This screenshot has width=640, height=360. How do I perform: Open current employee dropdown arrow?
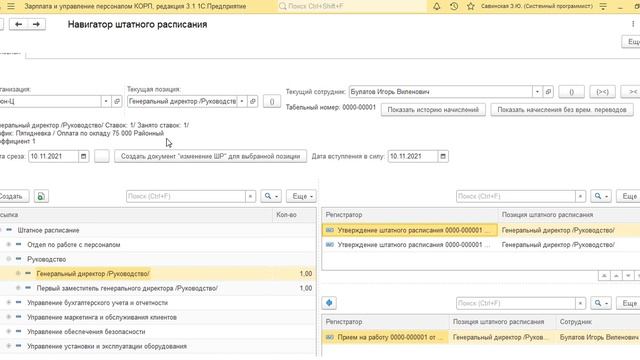pos(537,92)
